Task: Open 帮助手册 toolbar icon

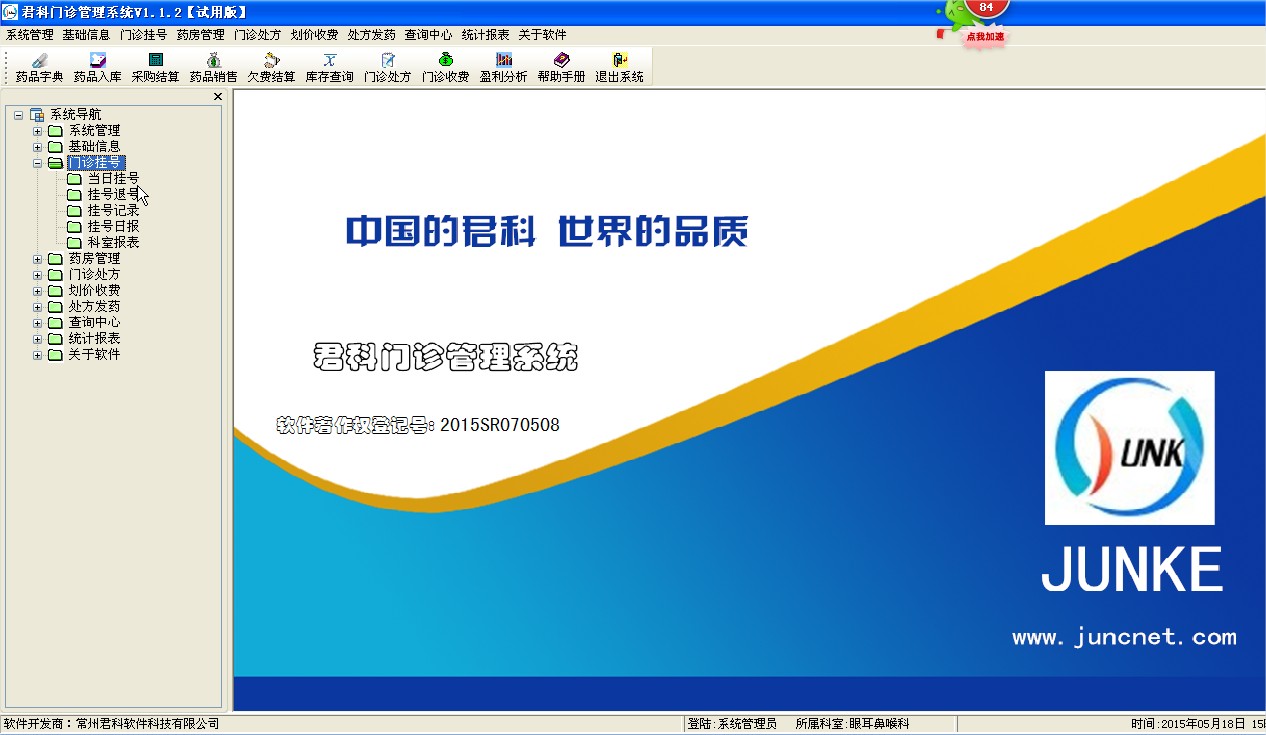Action: [561, 67]
